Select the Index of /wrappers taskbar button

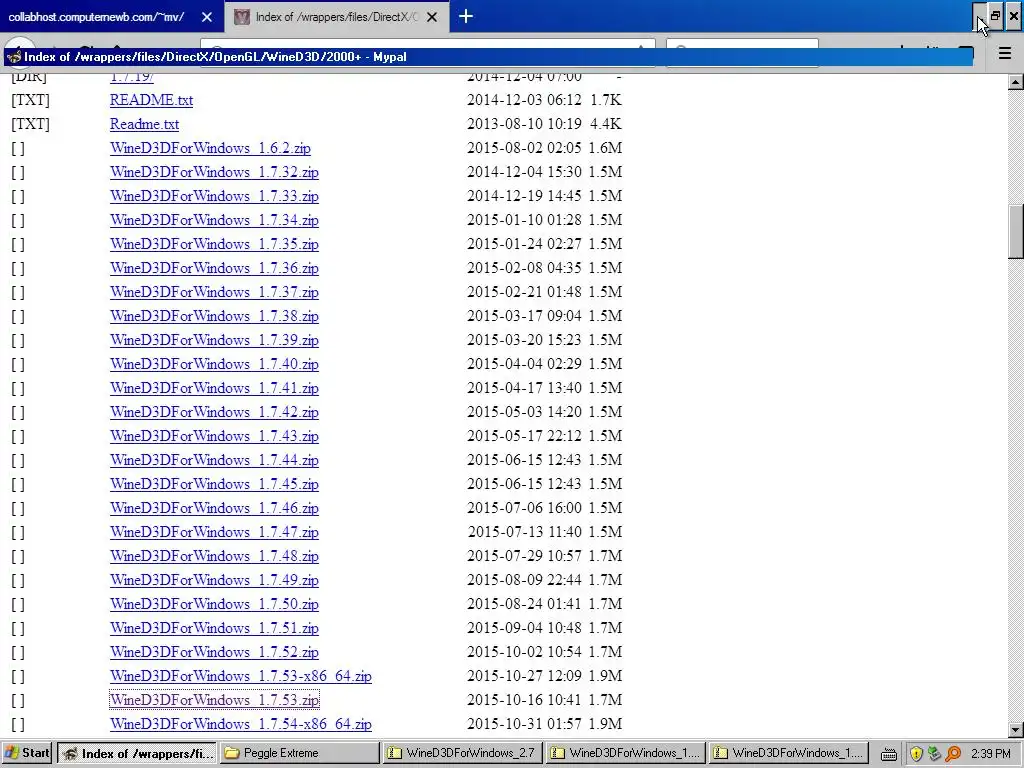pyautogui.click(x=136, y=753)
